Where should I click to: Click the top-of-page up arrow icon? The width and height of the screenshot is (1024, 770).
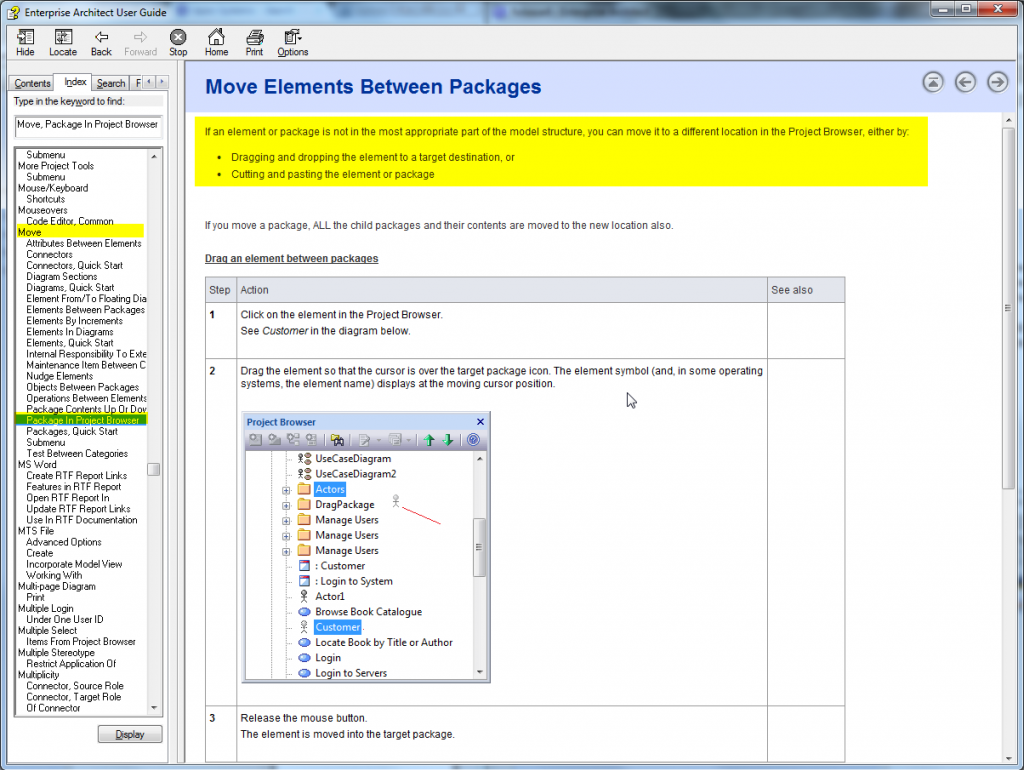point(933,83)
